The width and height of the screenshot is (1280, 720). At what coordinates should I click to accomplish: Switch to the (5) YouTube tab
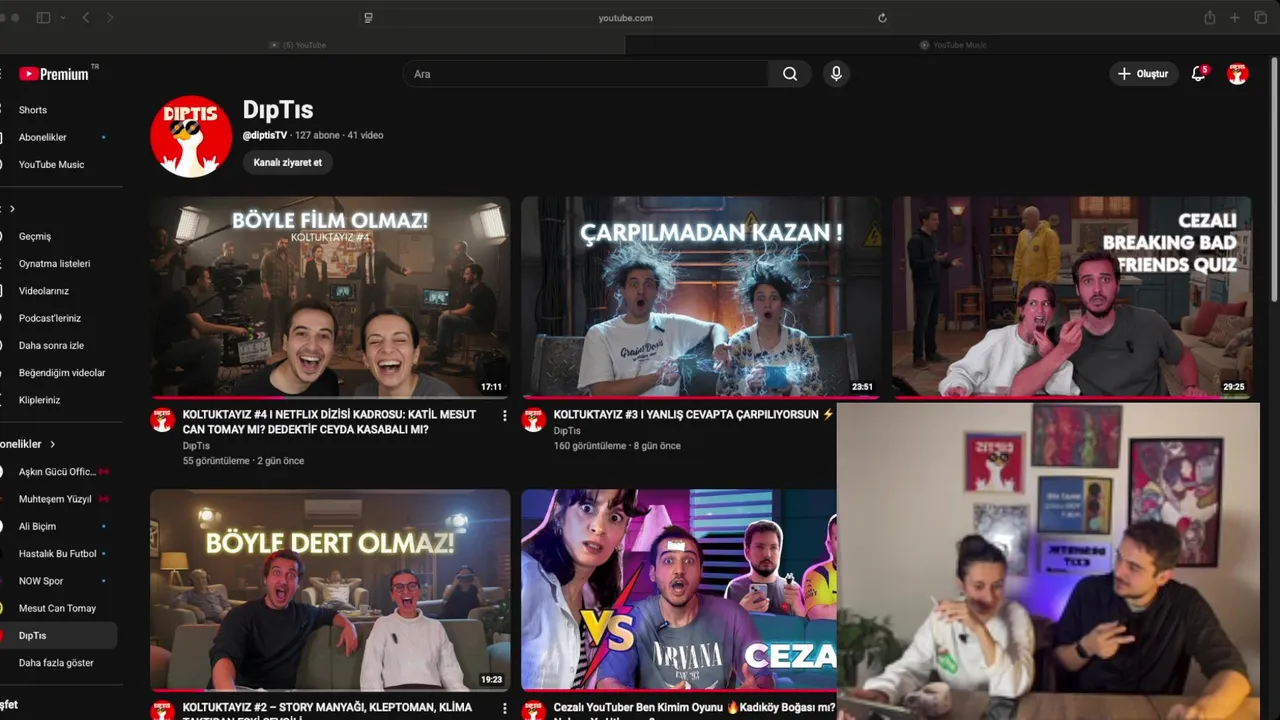point(298,45)
